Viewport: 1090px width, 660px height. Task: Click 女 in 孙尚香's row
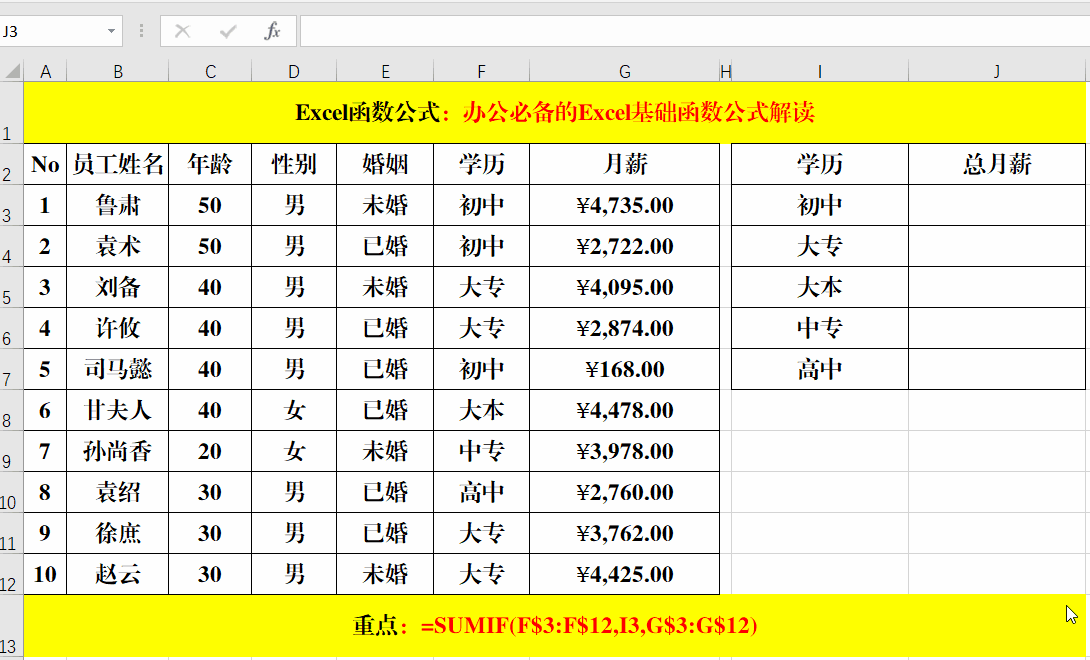point(294,451)
